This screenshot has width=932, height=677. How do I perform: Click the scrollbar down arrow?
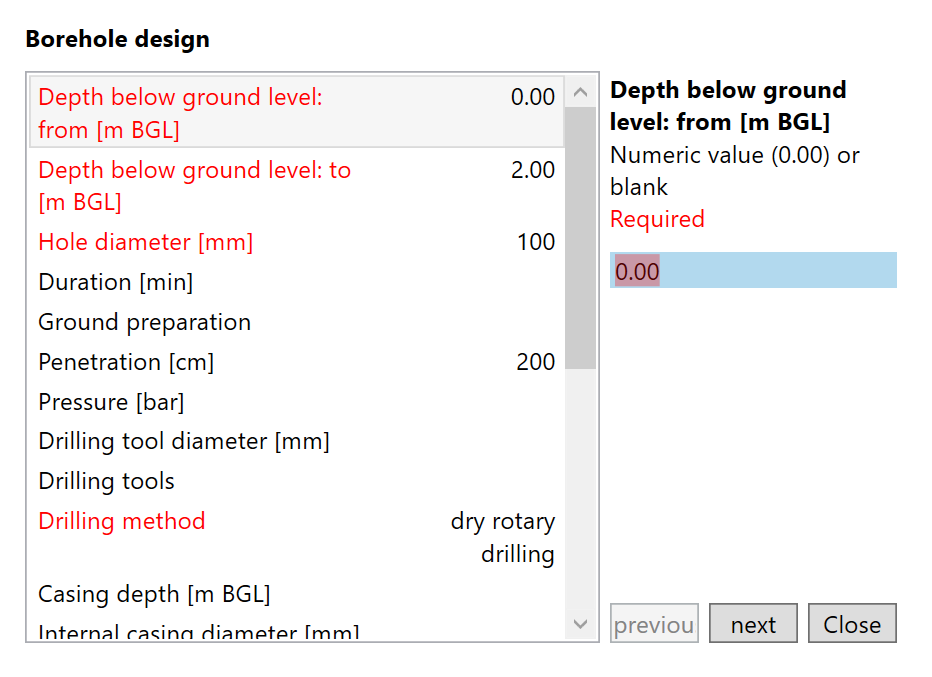coord(580,624)
